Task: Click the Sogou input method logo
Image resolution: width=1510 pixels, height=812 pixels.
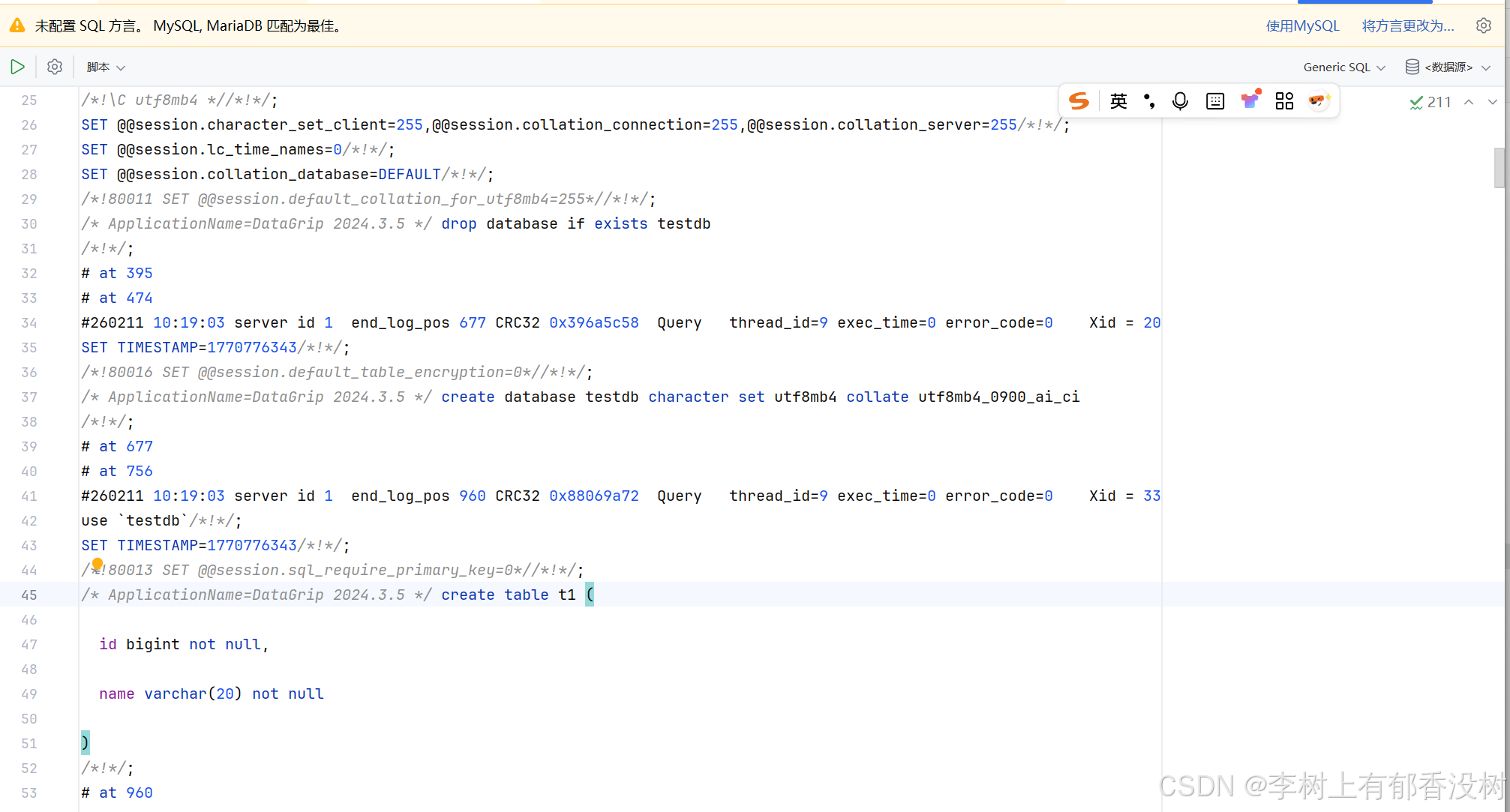Action: click(x=1079, y=101)
